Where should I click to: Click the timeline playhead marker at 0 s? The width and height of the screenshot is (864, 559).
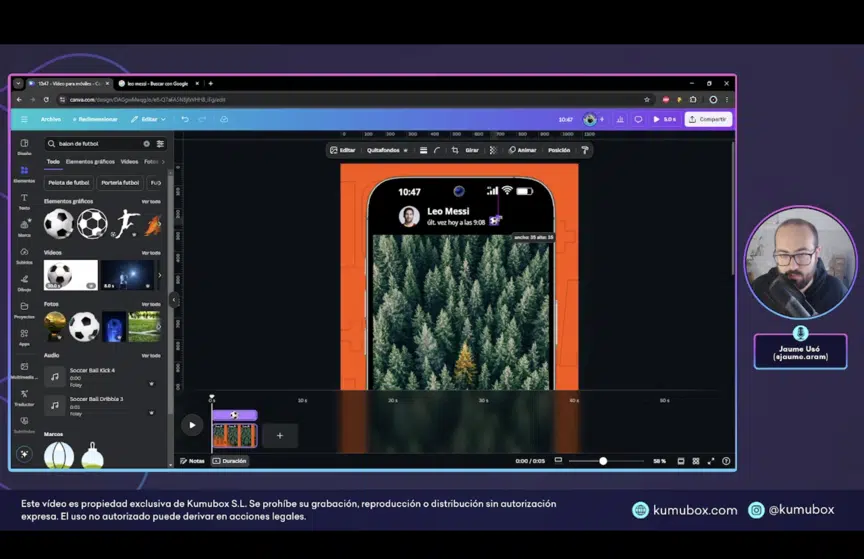point(212,398)
